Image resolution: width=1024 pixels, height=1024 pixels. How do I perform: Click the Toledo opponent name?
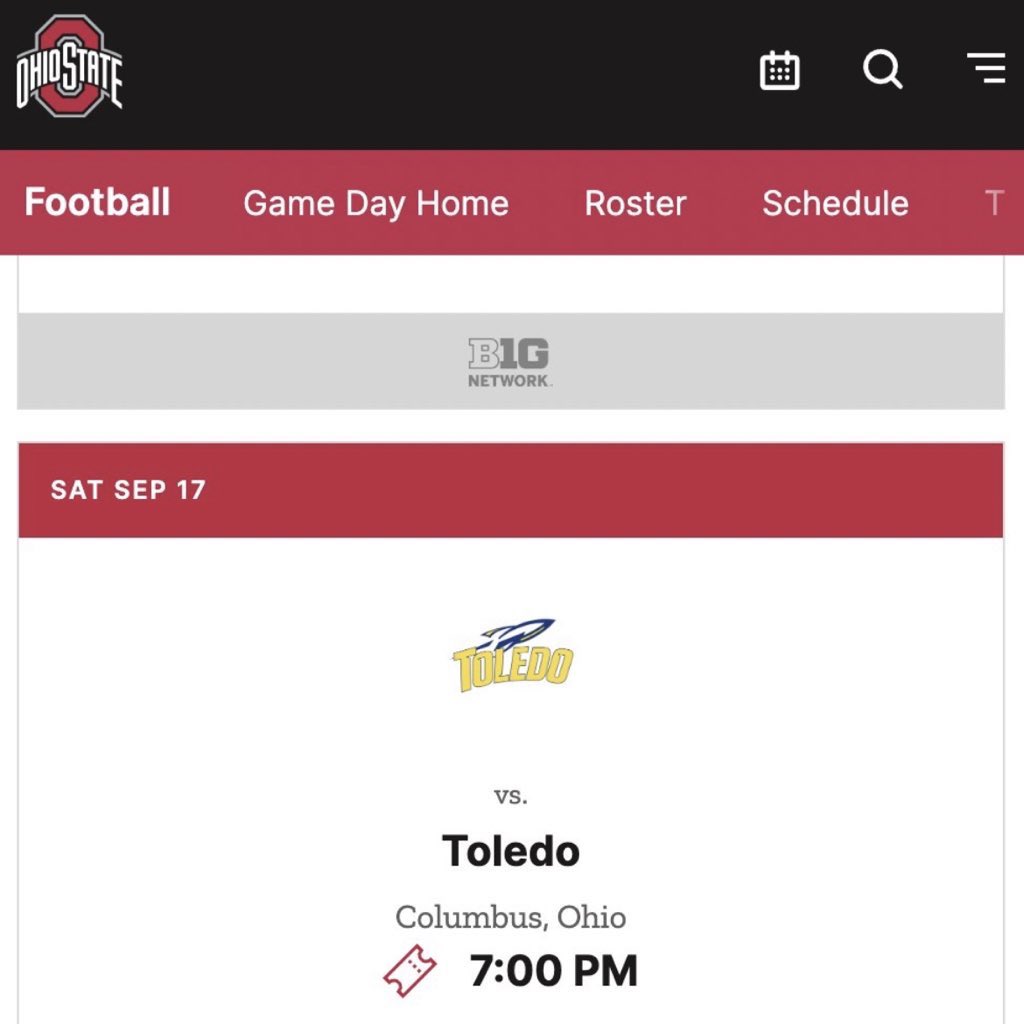tap(511, 851)
